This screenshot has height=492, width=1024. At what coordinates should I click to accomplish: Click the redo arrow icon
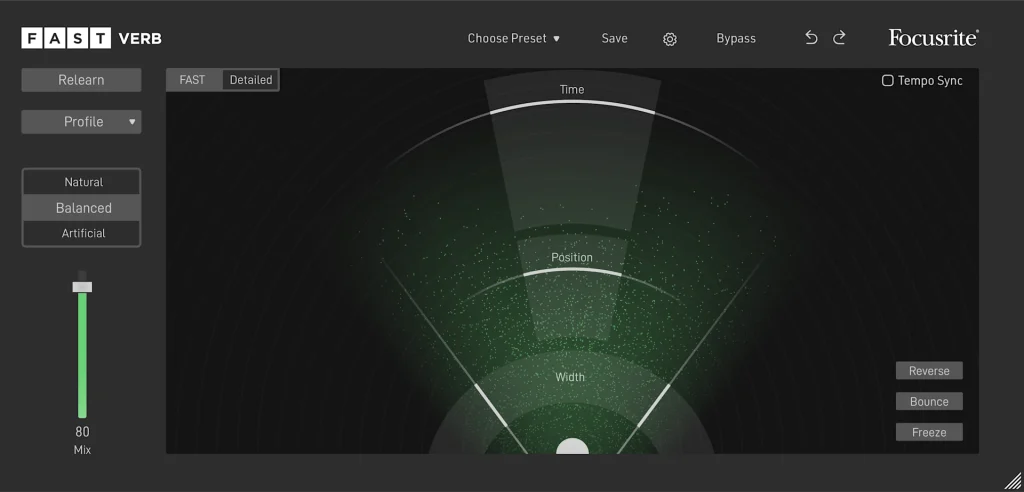pyautogui.click(x=839, y=38)
